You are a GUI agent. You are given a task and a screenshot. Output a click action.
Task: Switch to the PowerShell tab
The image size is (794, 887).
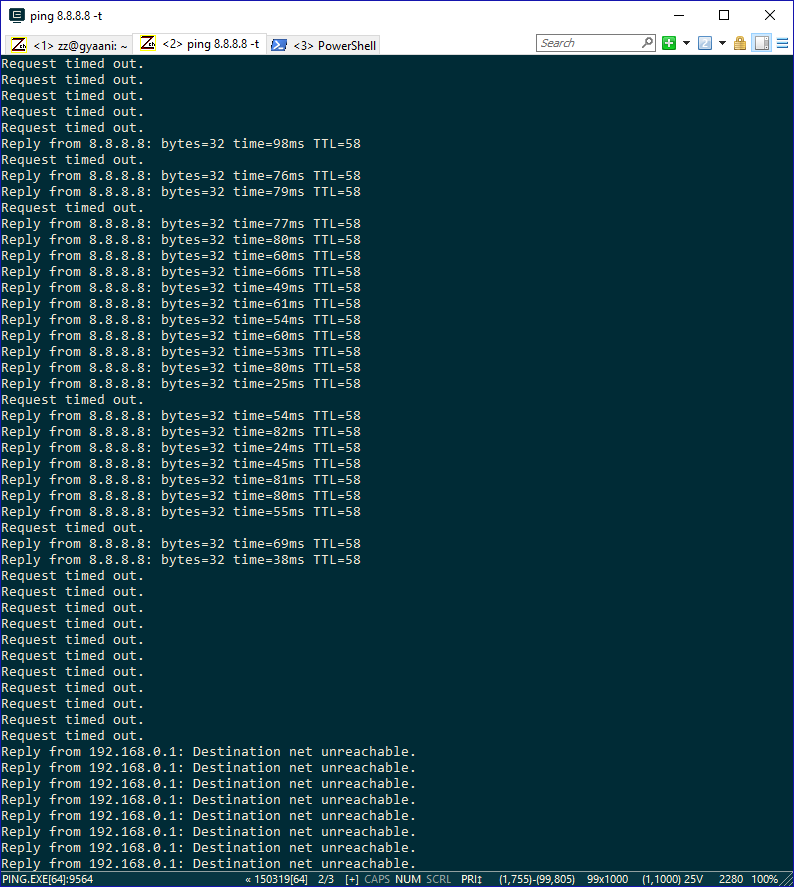tap(323, 45)
